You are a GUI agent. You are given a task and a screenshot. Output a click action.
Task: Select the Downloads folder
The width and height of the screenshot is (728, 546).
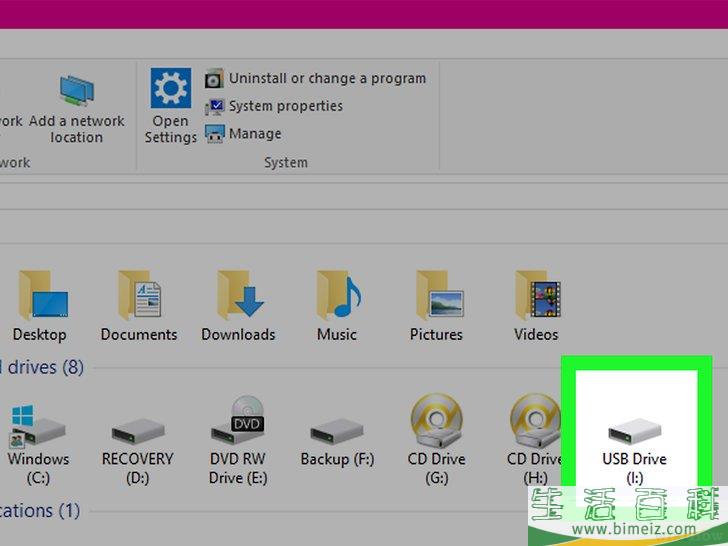(x=239, y=298)
